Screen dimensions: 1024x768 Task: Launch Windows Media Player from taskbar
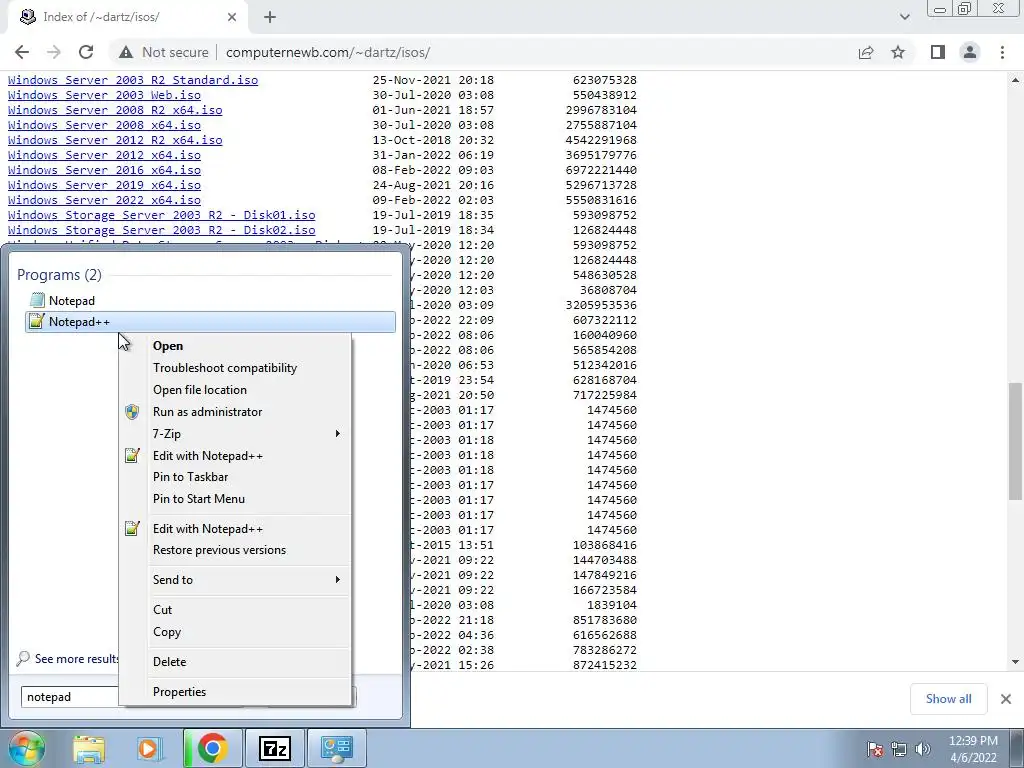(x=150, y=748)
